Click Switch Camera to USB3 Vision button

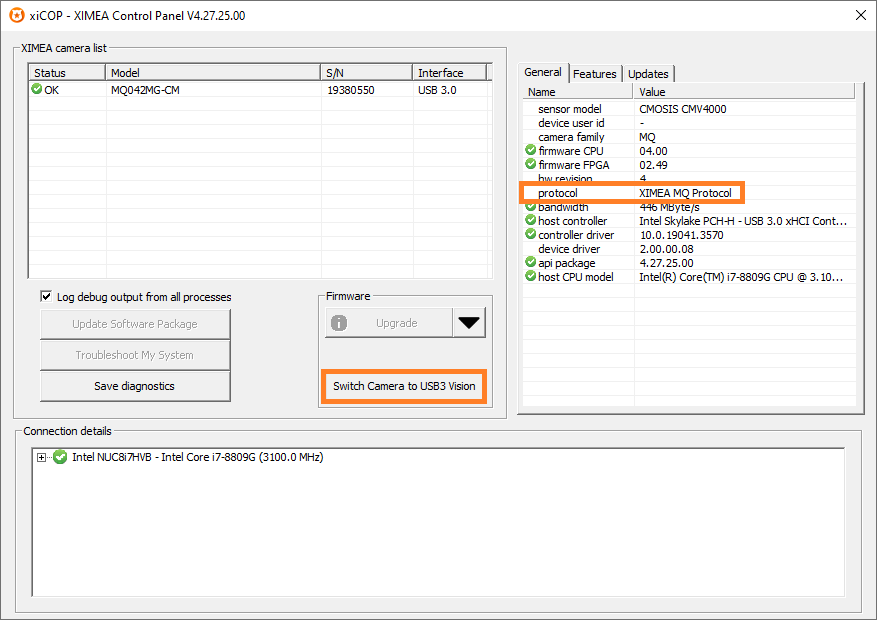click(404, 386)
